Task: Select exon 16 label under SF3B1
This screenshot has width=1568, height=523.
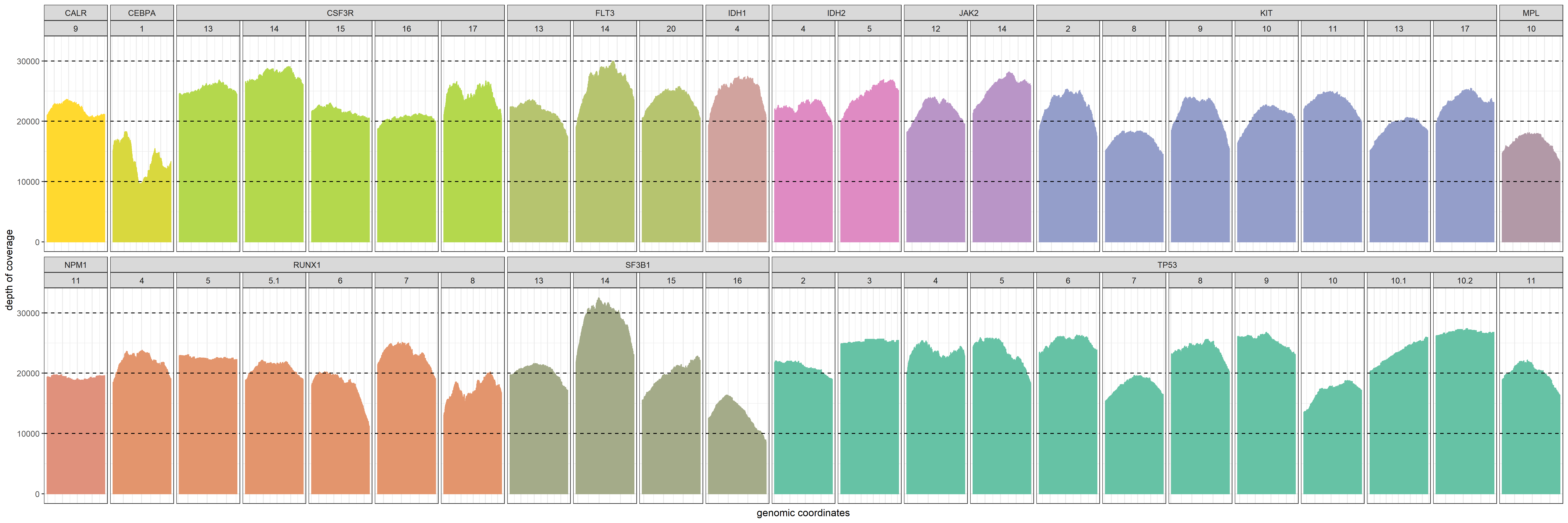Action: pyautogui.click(x=737, y=281)
